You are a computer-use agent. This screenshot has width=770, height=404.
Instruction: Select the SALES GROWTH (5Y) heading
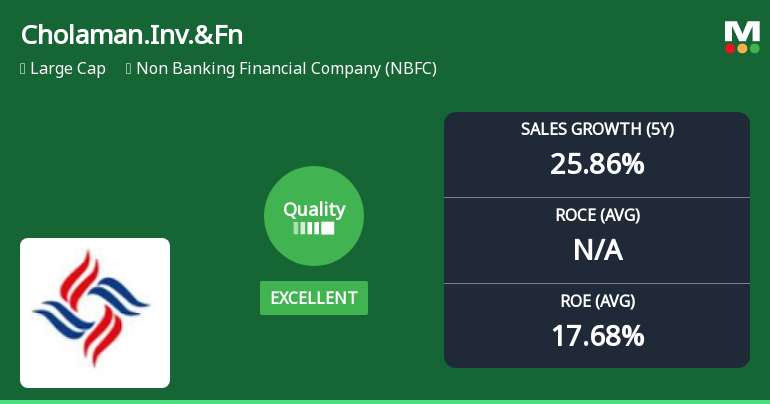click(597, 130)
